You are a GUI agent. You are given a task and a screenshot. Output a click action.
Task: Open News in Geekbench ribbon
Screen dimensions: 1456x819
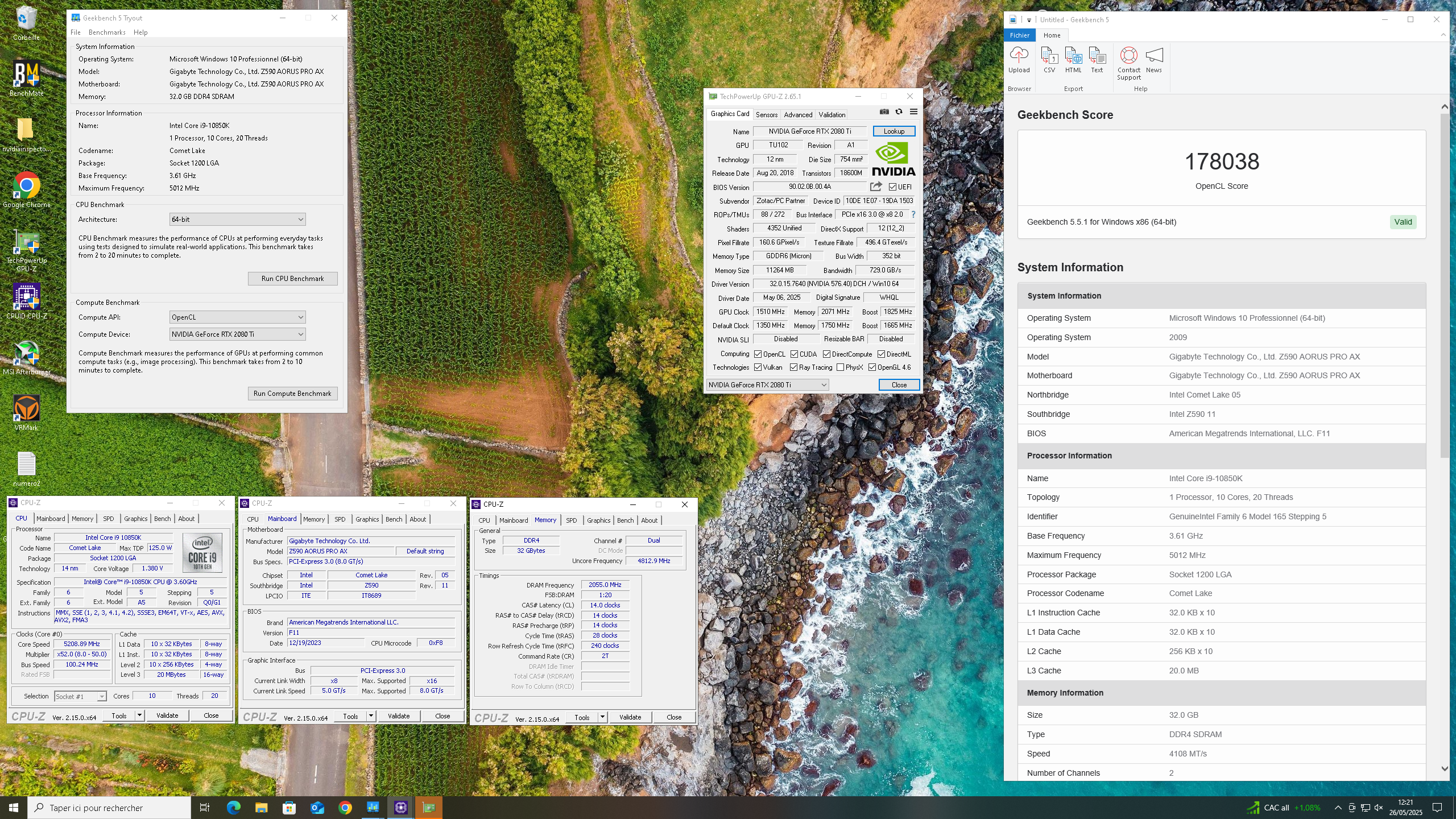point(1154,60)
